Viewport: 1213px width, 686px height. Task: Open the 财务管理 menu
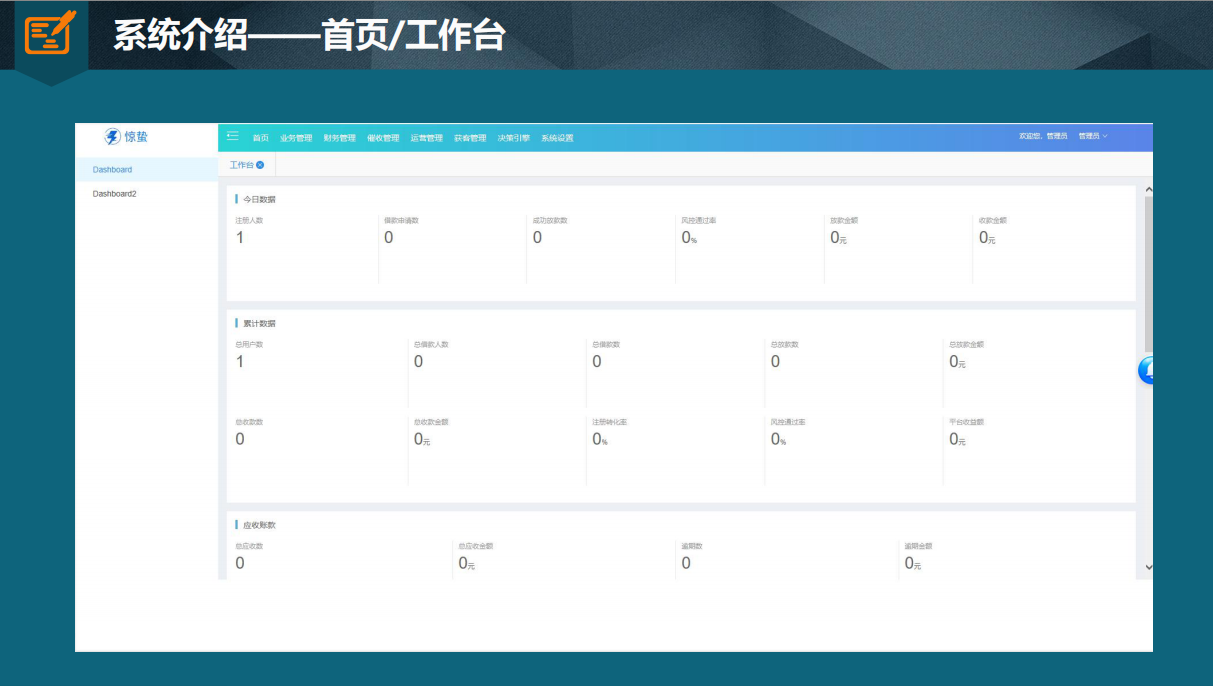(x=339, y=138)
